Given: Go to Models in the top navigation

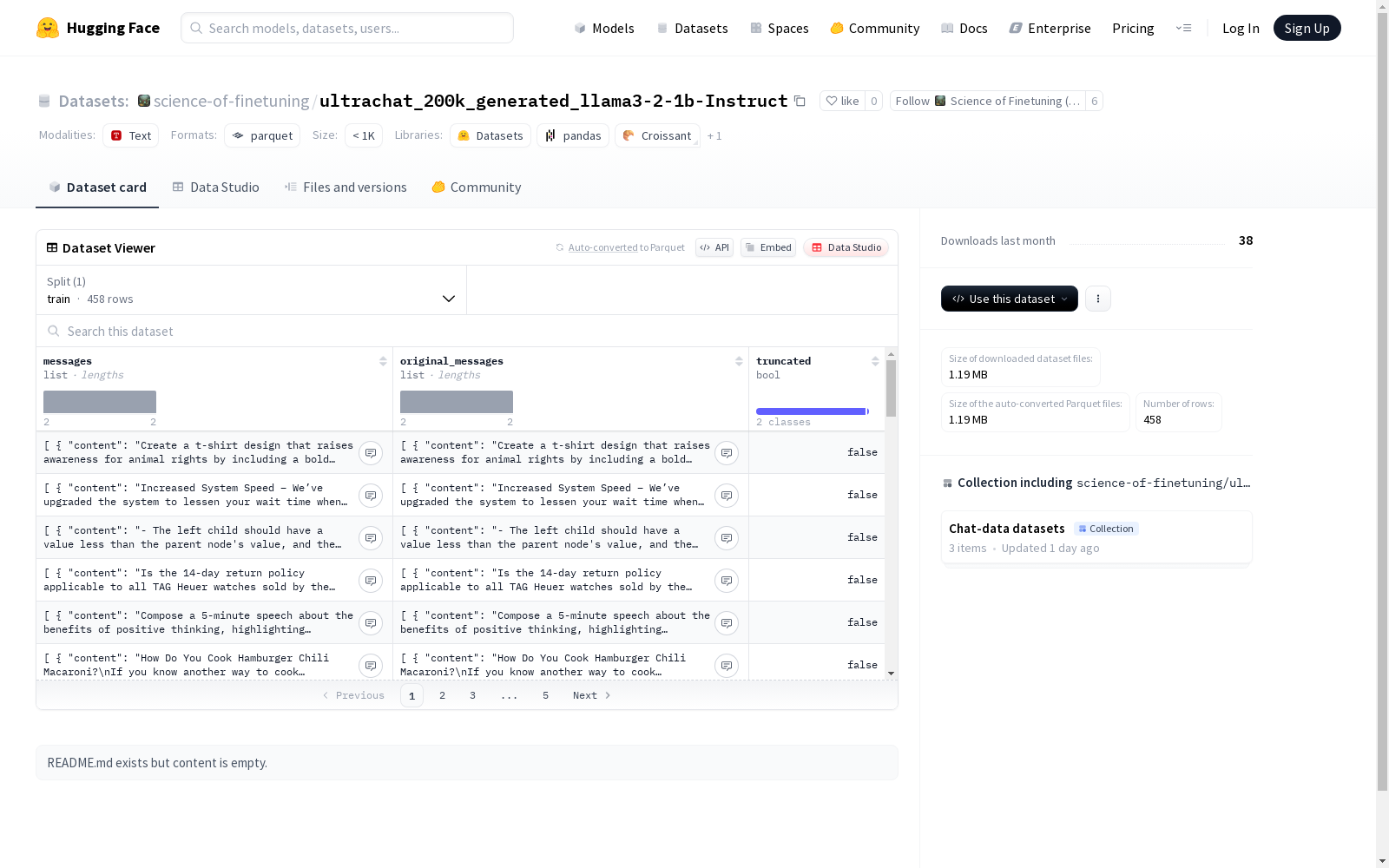Looking at the screenshot, I should click(604, 28).
